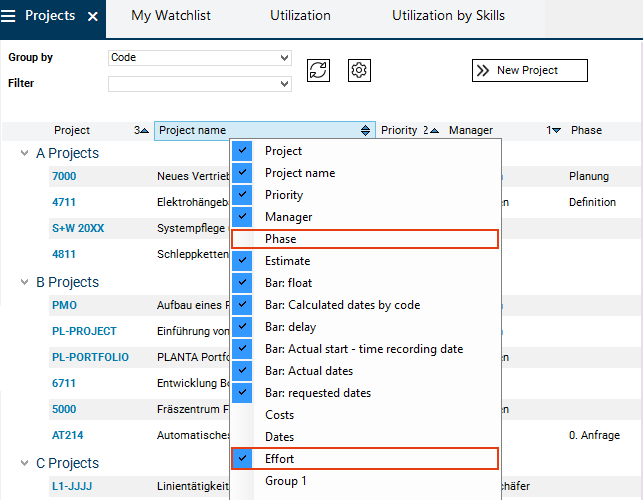The height and width of the screenshot is (500, 643).
Task: Open project 7000 link
Action: point(64,176)
